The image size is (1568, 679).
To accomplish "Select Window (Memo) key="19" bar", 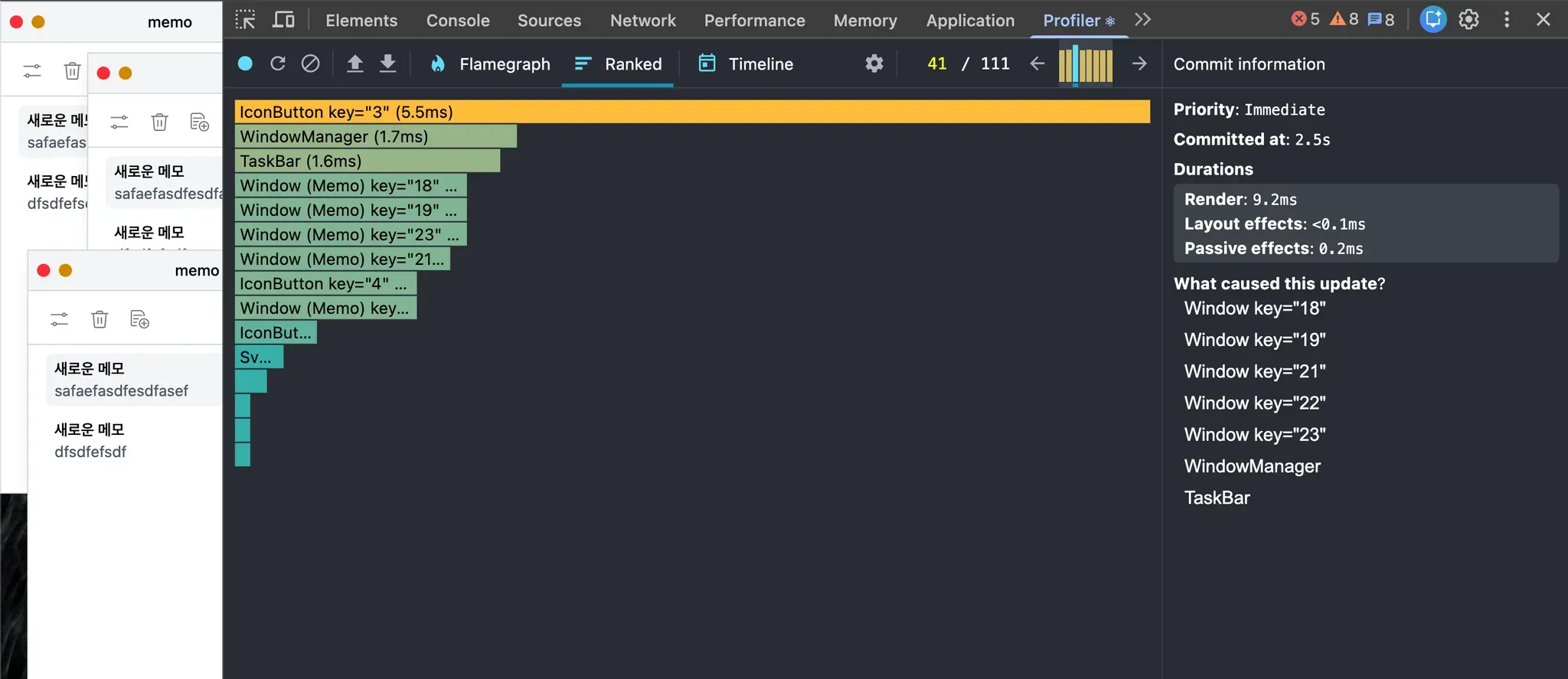I will click(351, 210).
